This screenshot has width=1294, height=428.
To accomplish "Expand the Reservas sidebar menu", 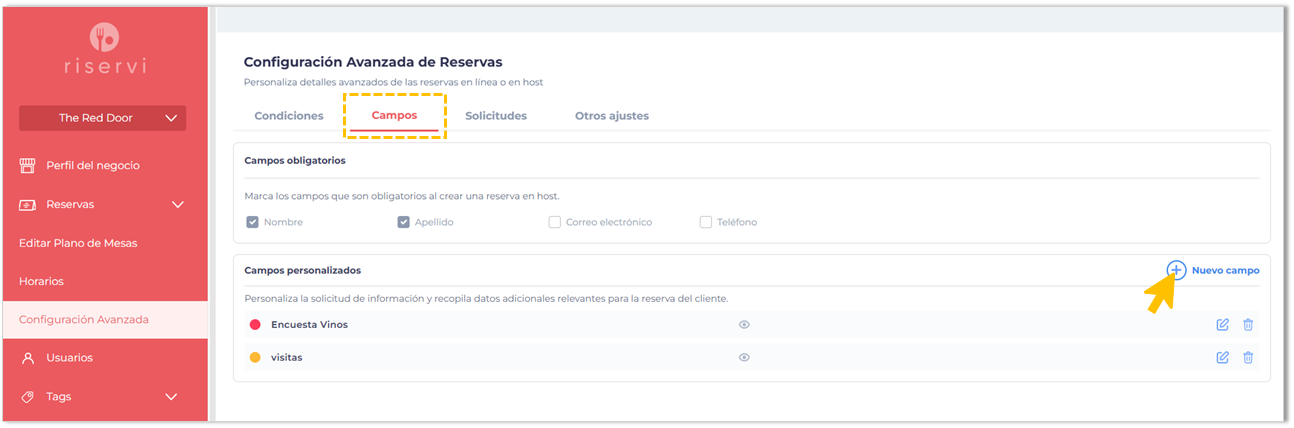I will click(x=178, y=205).
